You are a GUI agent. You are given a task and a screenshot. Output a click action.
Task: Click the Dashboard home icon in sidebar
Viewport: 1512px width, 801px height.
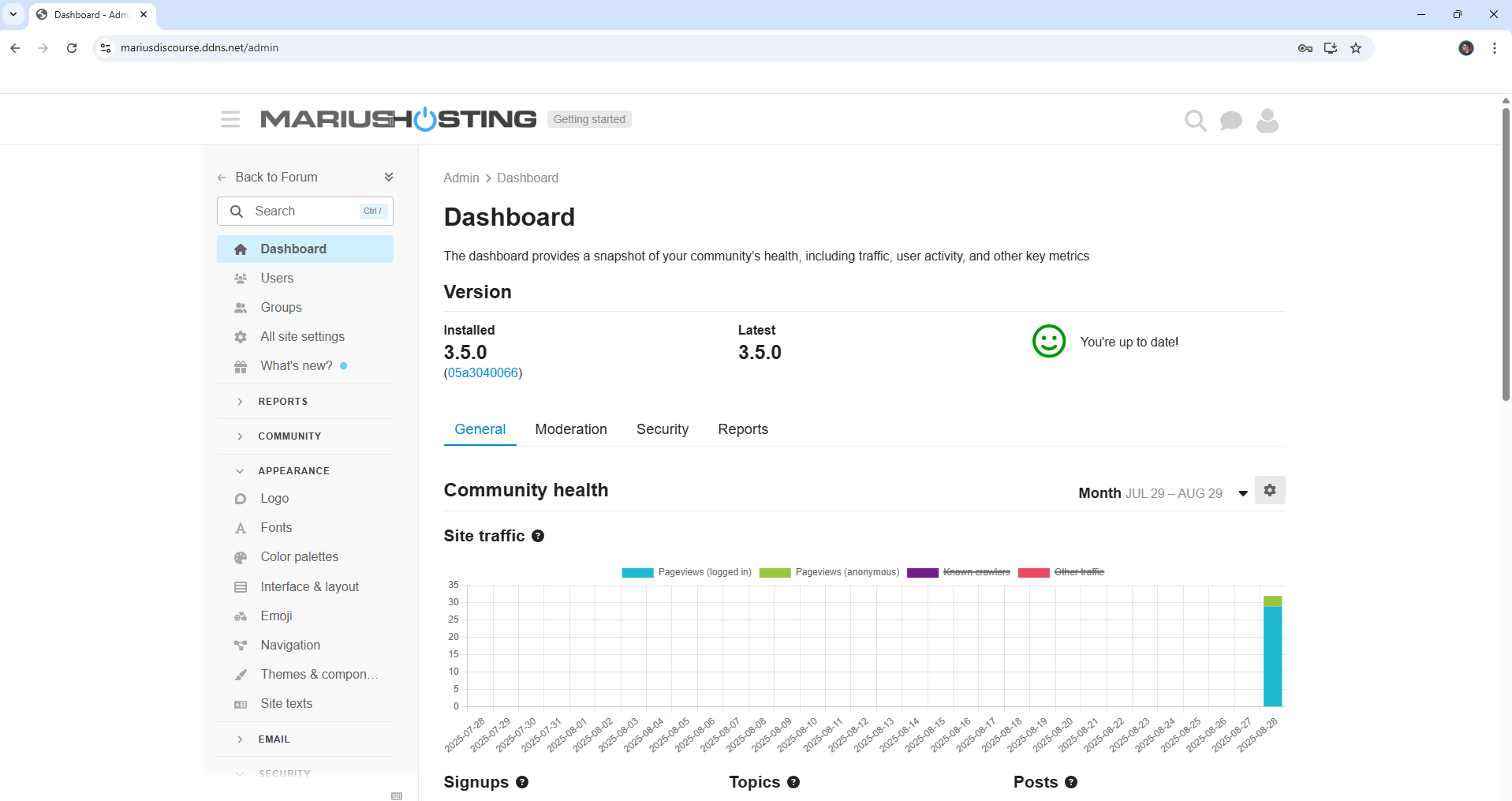tap(241, 249)
